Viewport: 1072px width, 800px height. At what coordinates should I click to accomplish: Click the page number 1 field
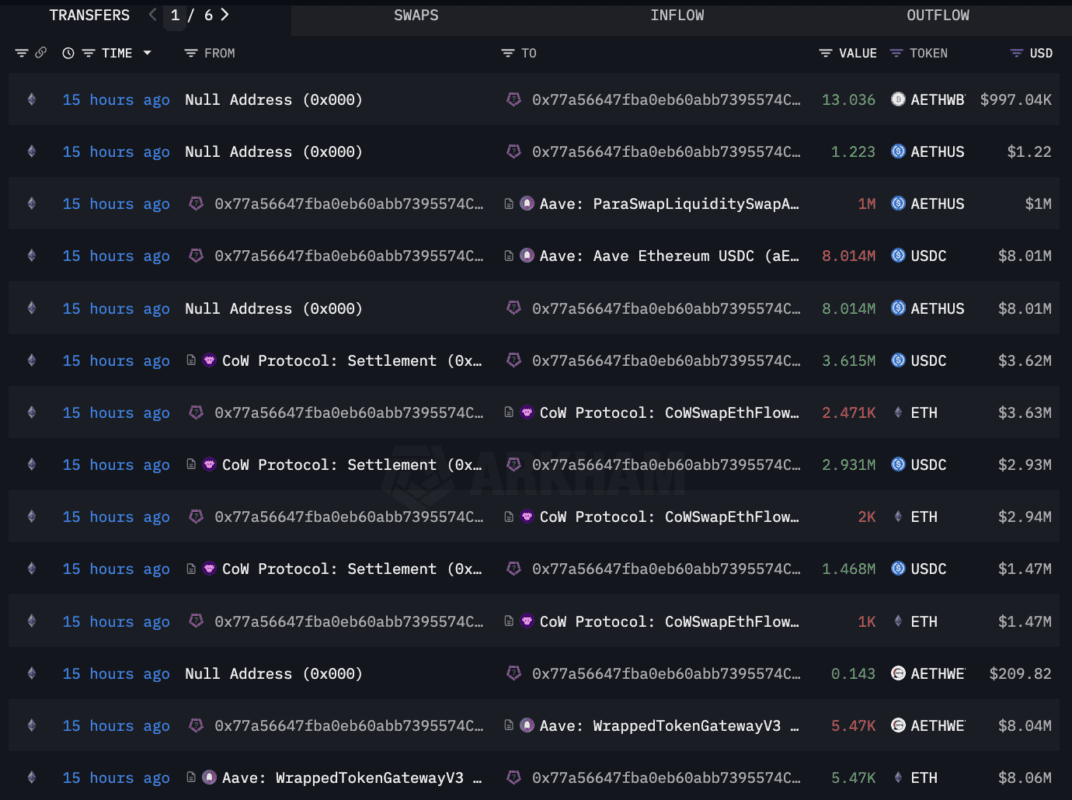point(175,15)
